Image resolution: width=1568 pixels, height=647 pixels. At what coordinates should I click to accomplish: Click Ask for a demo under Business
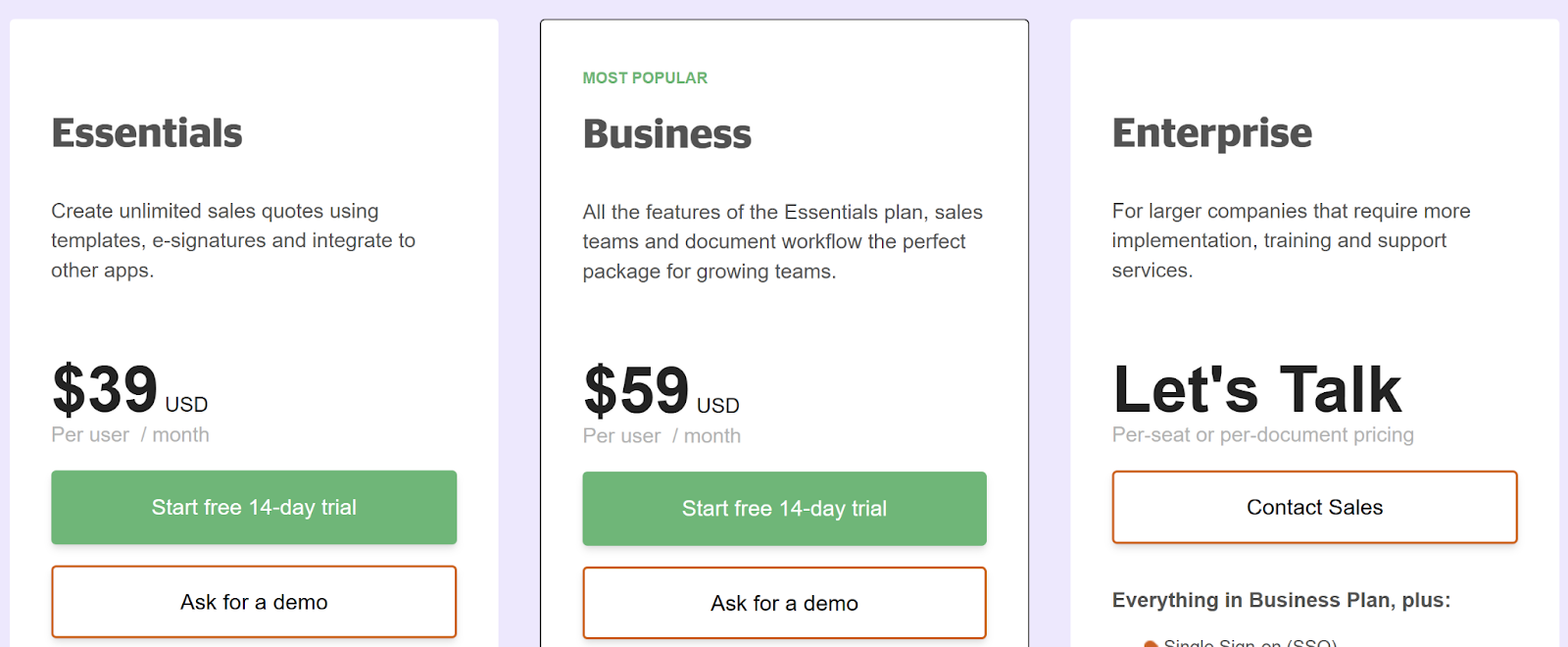tap(784, 603)
